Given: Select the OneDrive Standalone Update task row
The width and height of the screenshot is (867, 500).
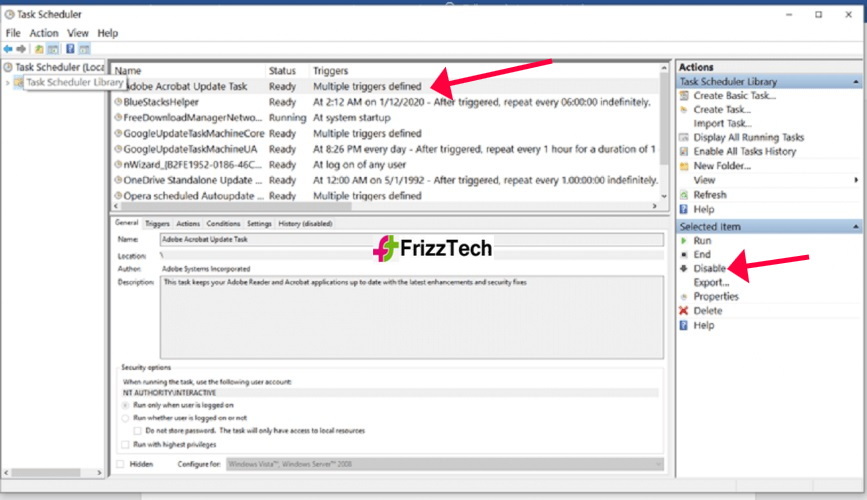Looking at the screenshot, I should (386, 180).
